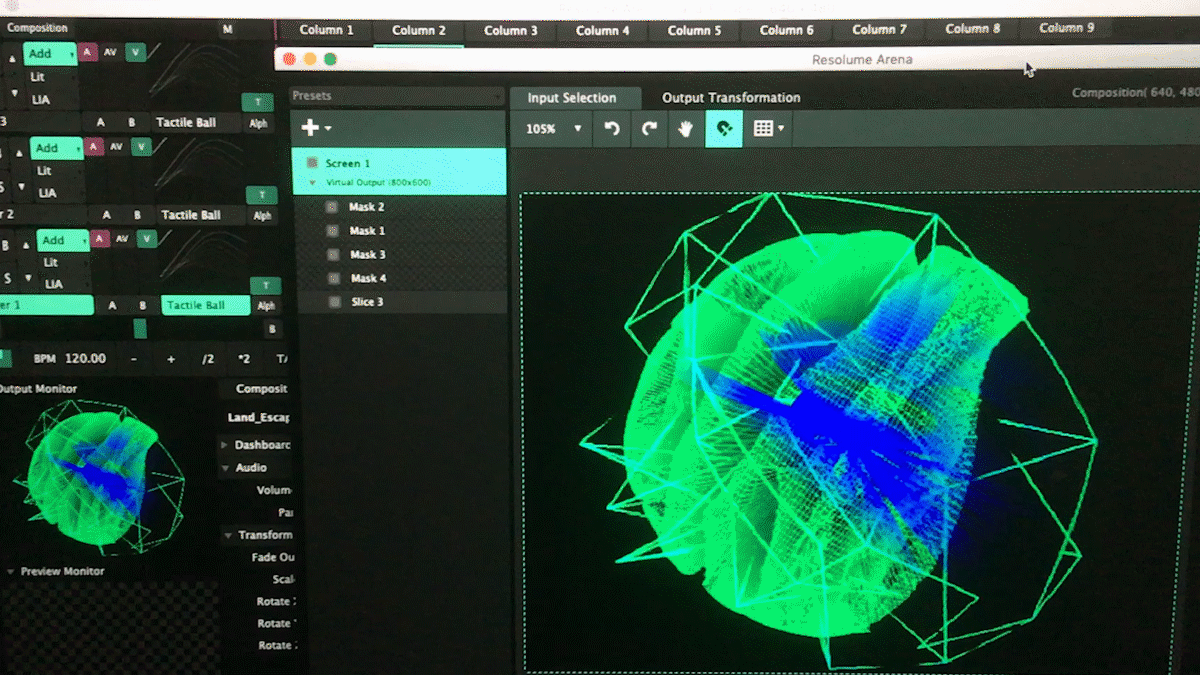Select the Column 7 header
Viewport: 1200px width, 675px height.
(x=880, y=30)
